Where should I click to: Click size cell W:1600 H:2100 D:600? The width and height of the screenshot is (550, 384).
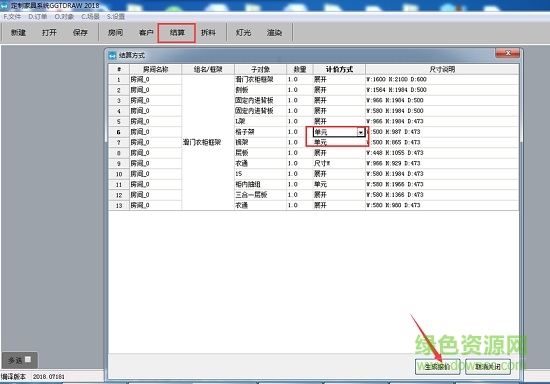click(x=442, y=80)
